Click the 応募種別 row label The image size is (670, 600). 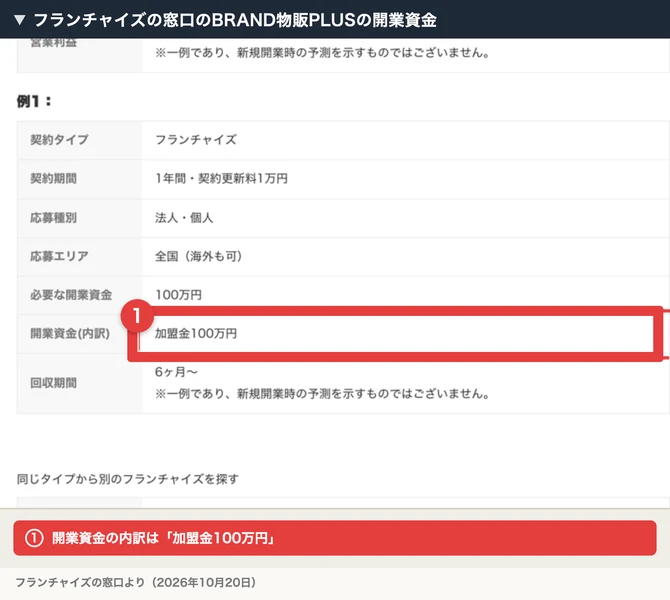[x=53, y=218]
